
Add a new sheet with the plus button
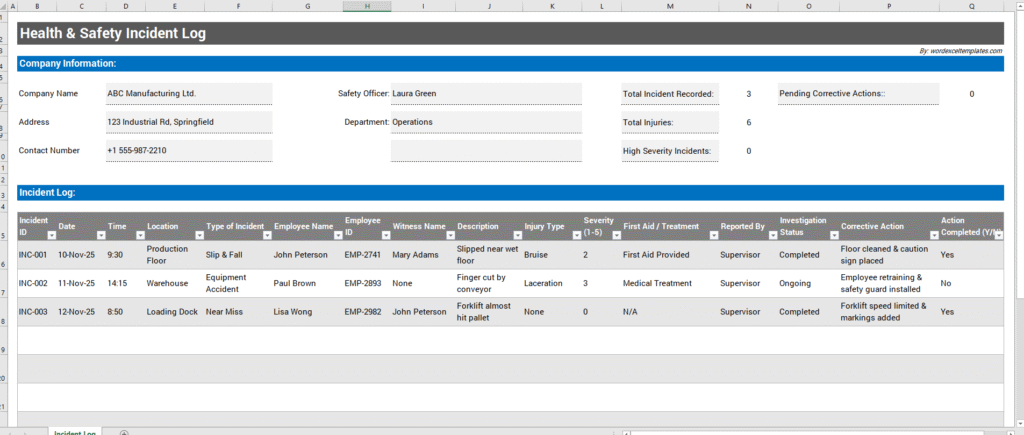click(124, 432)
